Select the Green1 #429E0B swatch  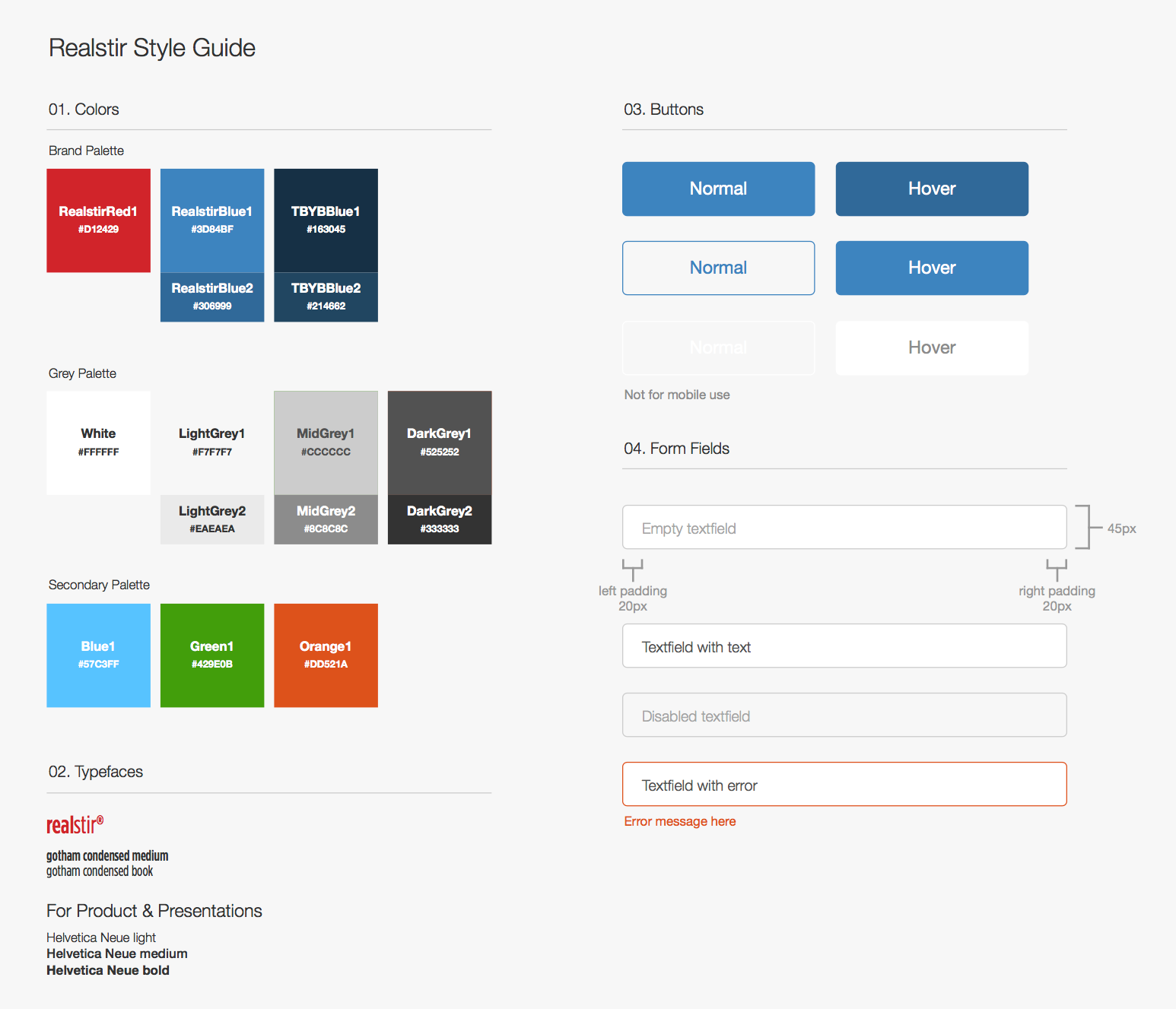tap(212, 655)
